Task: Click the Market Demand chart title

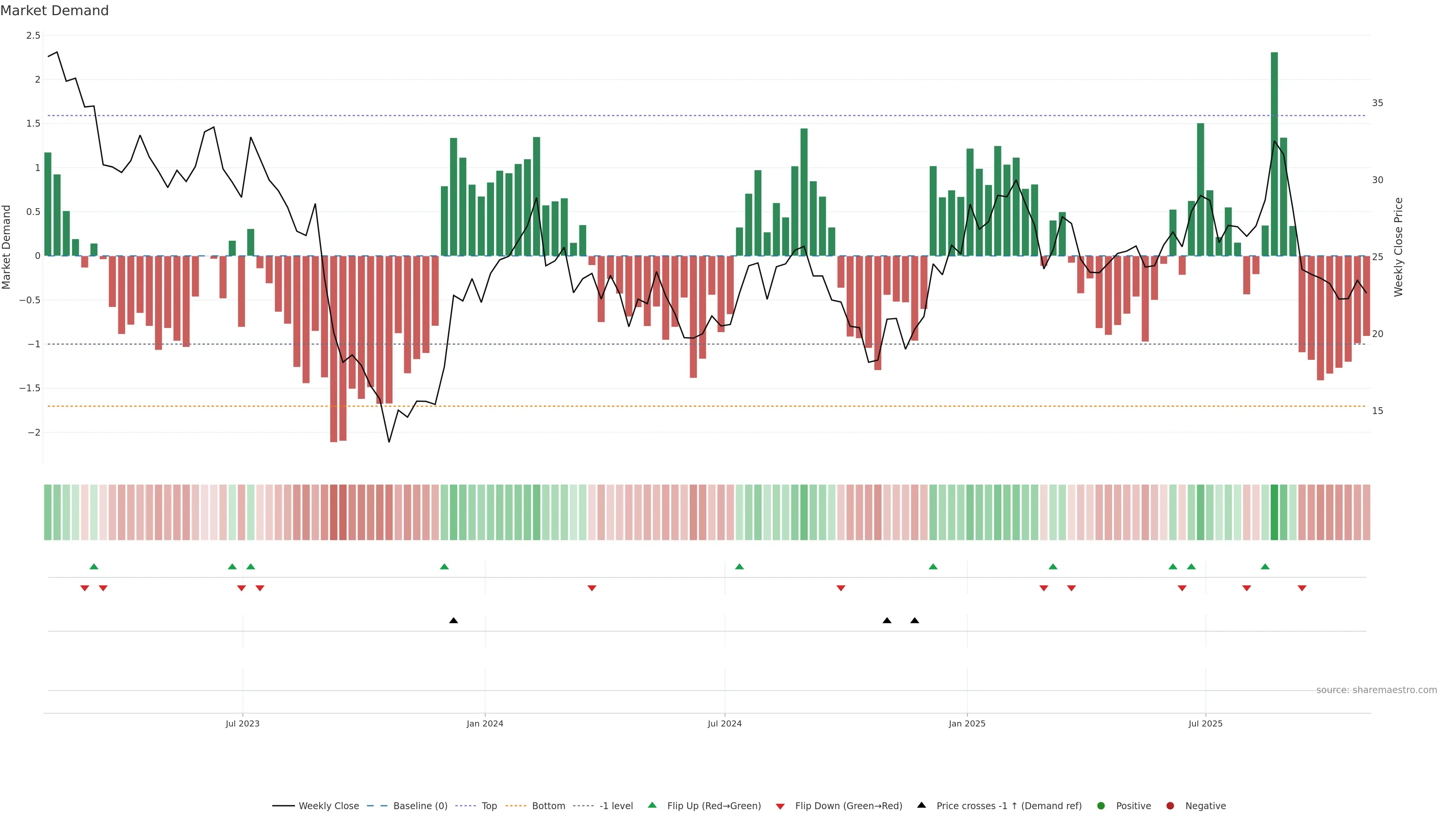Action: 54,11
